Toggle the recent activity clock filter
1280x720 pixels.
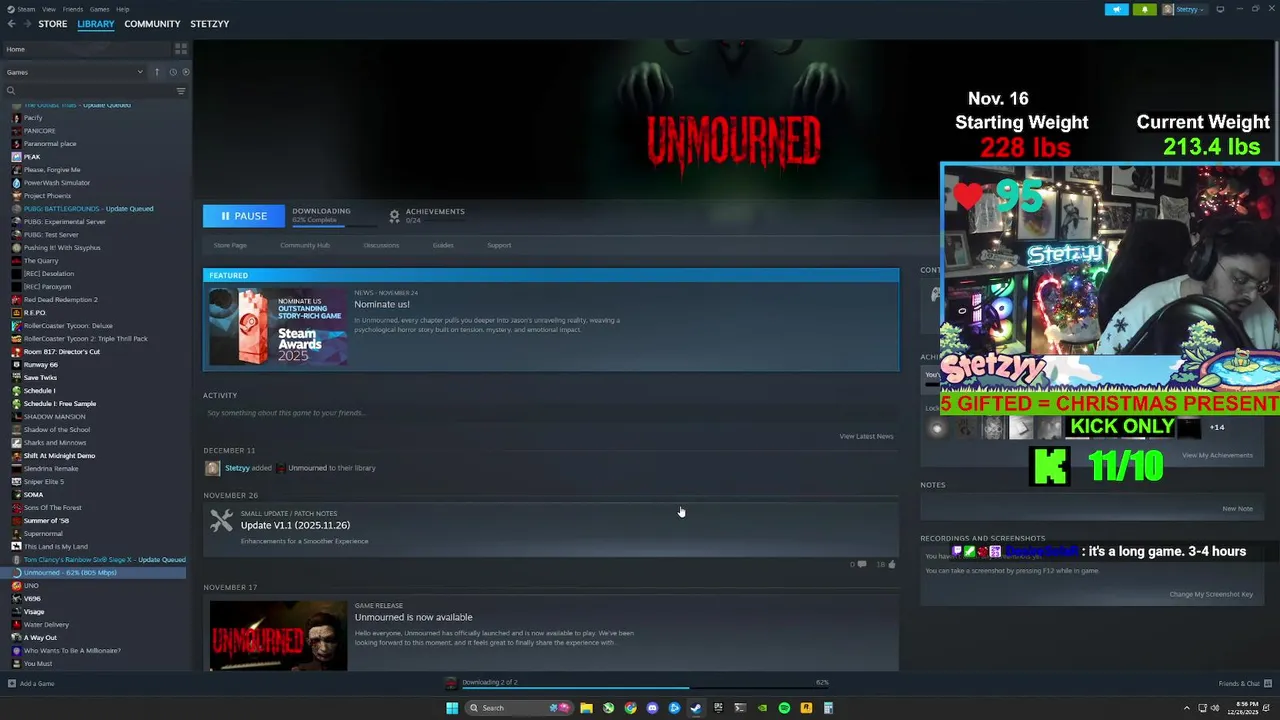pyautogui.click(x=172, y=72)
